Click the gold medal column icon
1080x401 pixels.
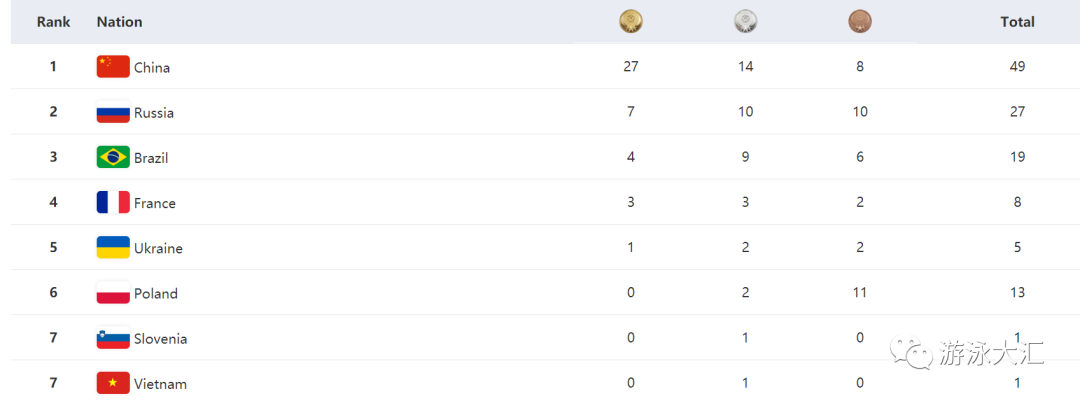pos(631,22)
